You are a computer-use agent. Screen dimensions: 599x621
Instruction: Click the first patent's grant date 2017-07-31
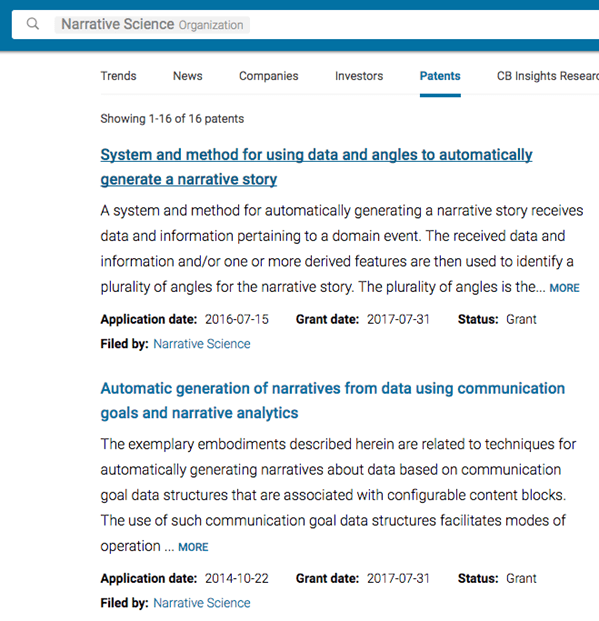[x=398, y=319]
